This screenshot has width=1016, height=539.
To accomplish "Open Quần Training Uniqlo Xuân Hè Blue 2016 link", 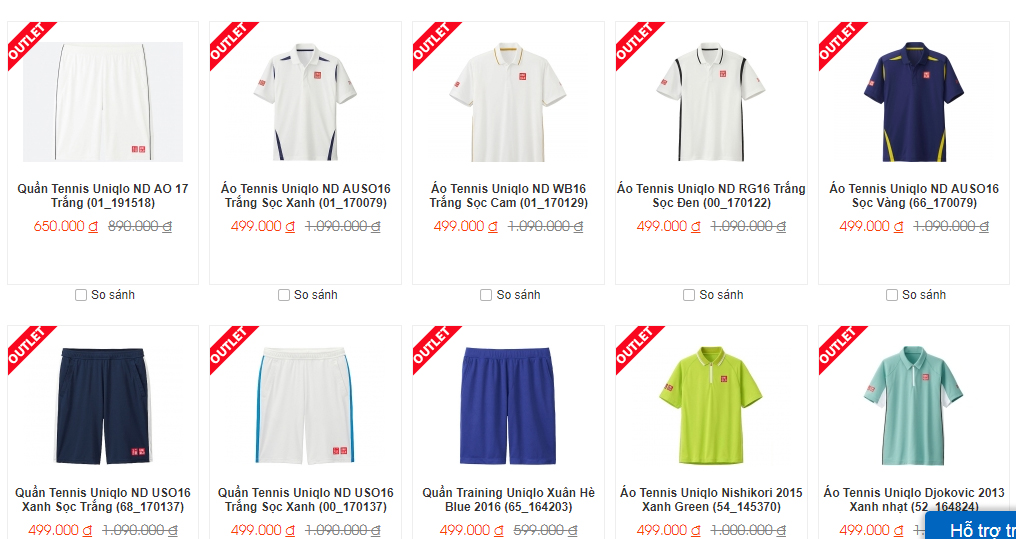I will tap(509, 499).
